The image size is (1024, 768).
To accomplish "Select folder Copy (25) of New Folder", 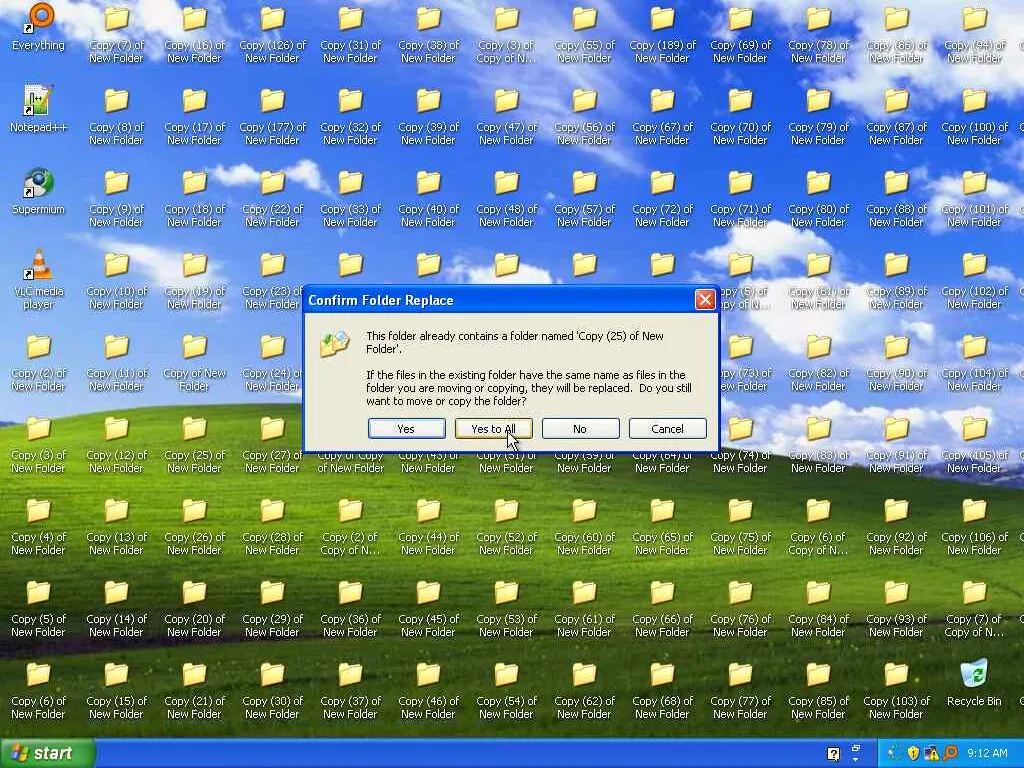I will point(194,445).
